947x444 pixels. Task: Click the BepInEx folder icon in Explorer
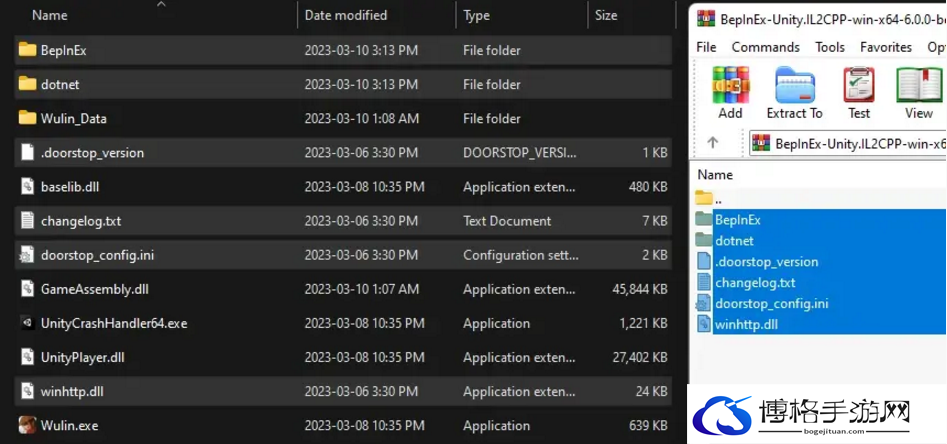[27, 50]
